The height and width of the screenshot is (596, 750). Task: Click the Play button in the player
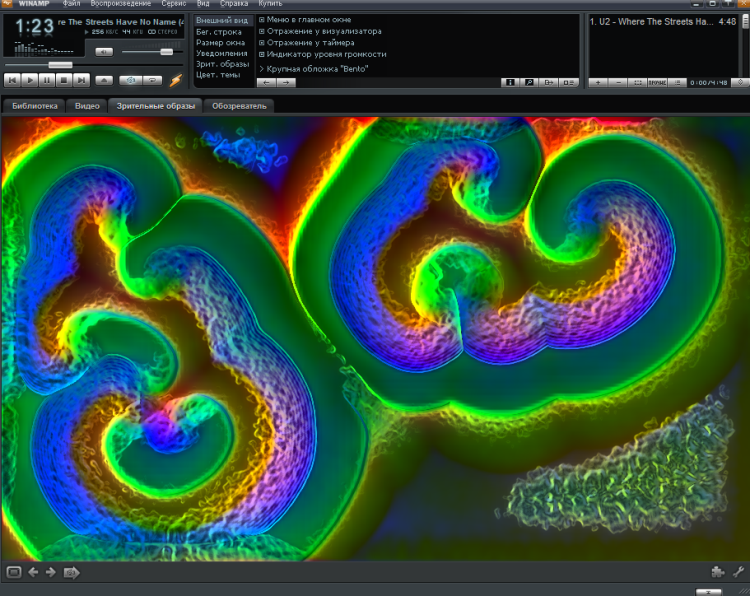click(30, 80)
